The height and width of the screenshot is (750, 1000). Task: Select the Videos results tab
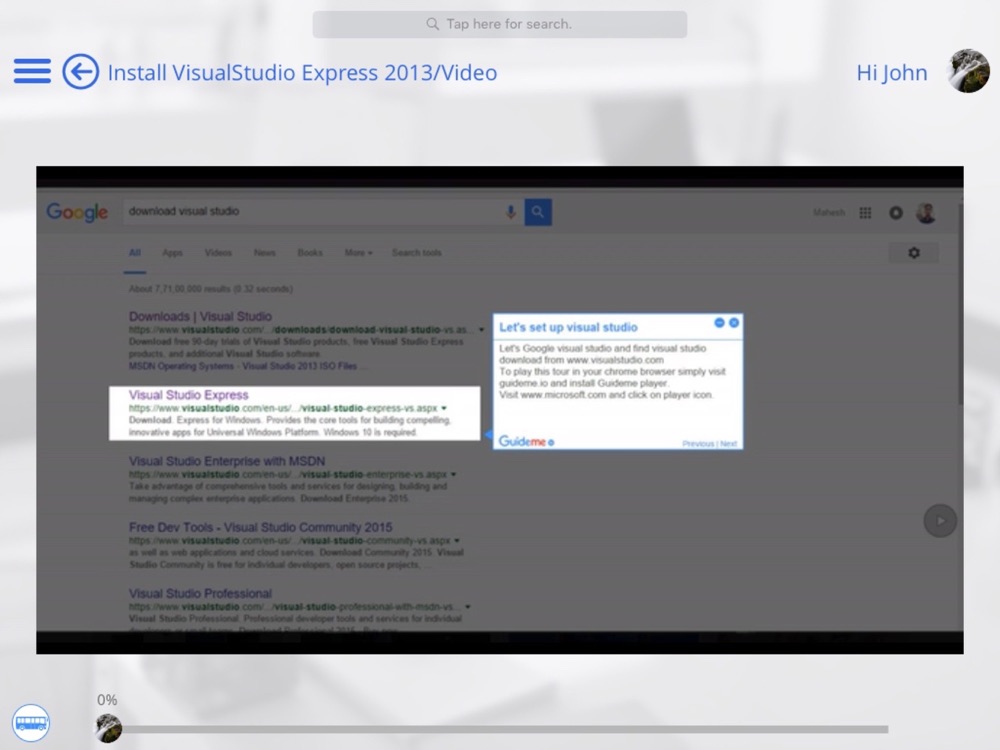[218, 253]
